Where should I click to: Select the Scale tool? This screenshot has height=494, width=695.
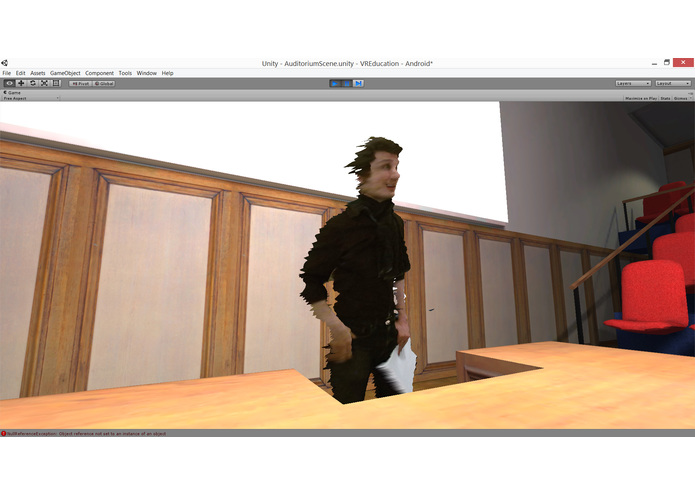[x=44, y=83]
